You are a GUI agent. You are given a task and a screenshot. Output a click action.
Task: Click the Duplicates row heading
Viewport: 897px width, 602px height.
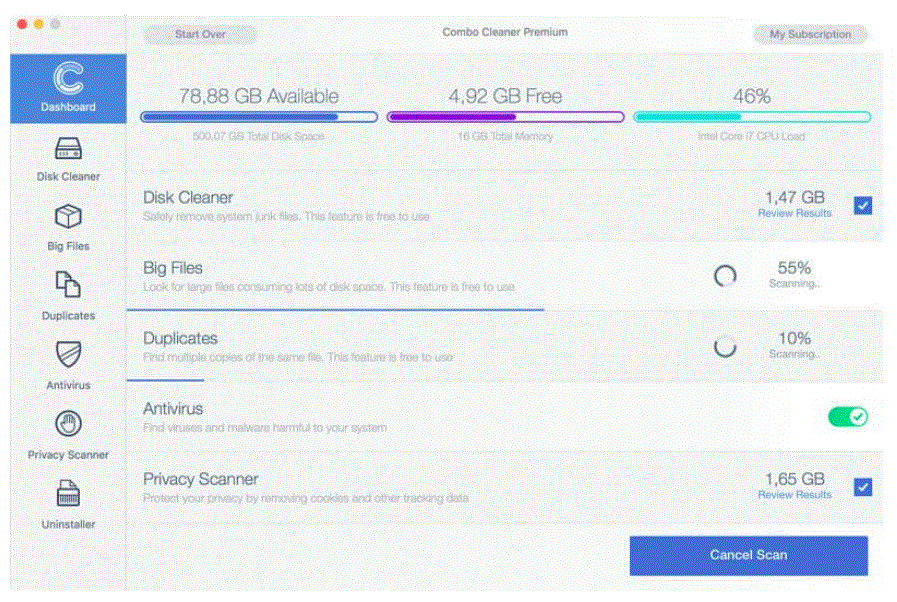coord(180,338)
